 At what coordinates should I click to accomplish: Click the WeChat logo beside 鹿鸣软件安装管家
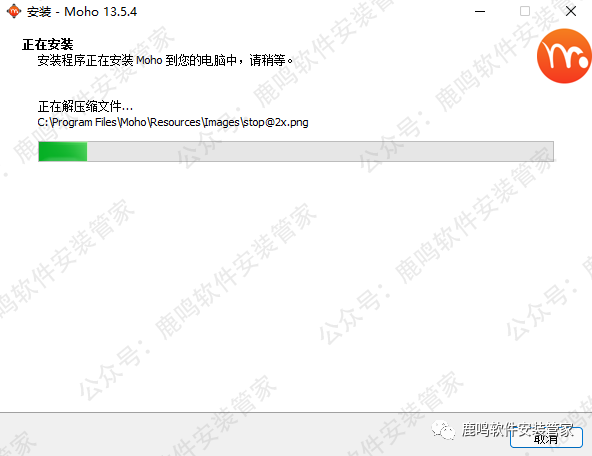(x=444, y=430)
